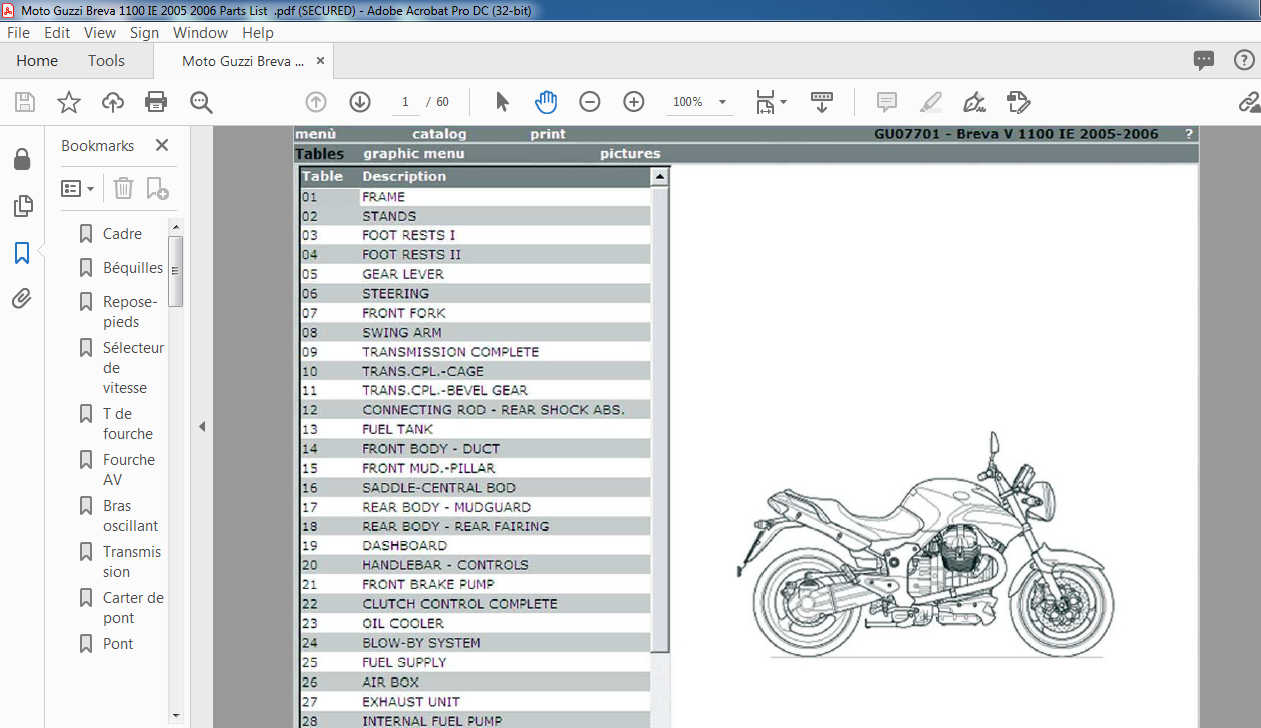Click the menù link in the catalog header

[x=315, y=134]
